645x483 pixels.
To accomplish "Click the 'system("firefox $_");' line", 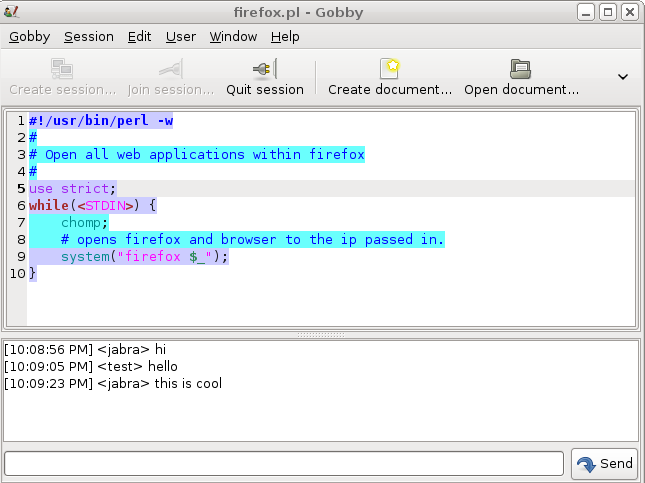I will pos(144,256).
